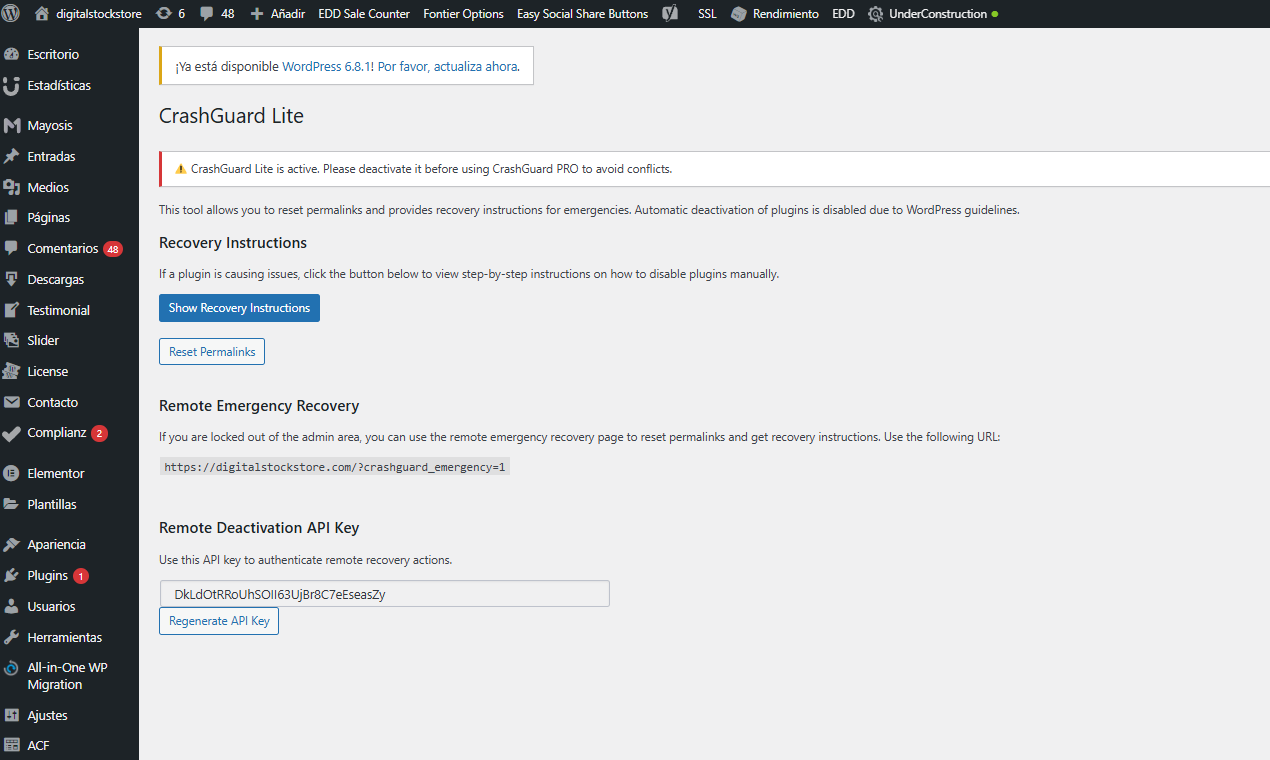Screen dimensions: 1270x760
Task: Click the WordPress 6.8.1 link in the update notice
Action: click(327, 66)
